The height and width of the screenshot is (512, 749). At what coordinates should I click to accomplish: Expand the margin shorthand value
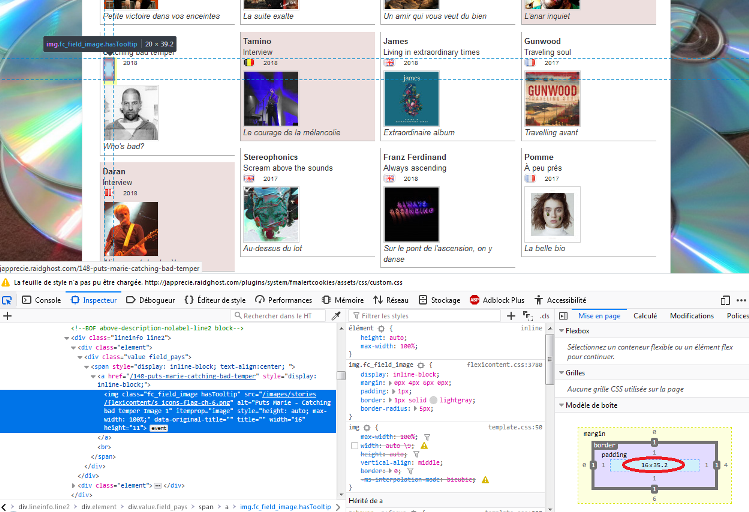pyautogui.click(x=391, y=383)
